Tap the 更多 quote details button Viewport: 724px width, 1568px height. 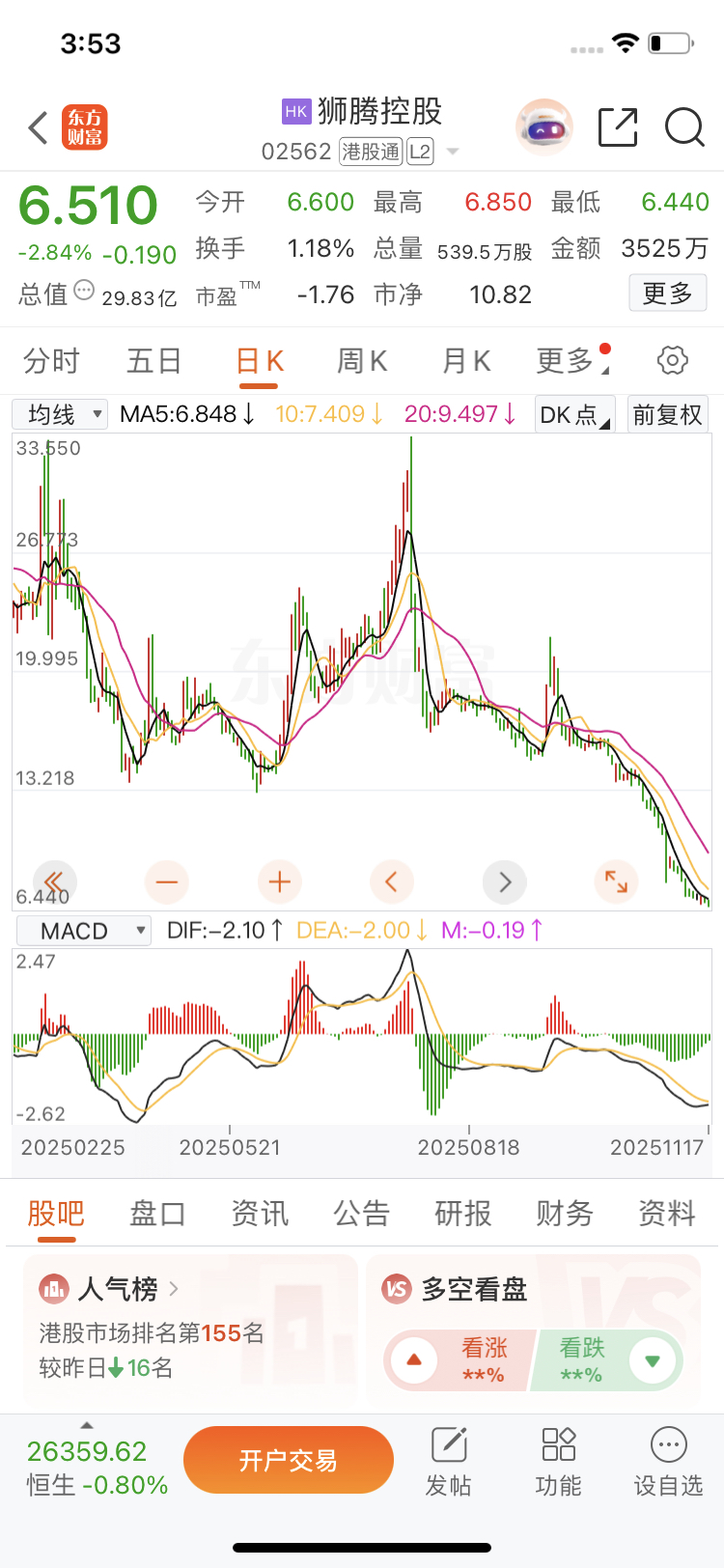668,293
